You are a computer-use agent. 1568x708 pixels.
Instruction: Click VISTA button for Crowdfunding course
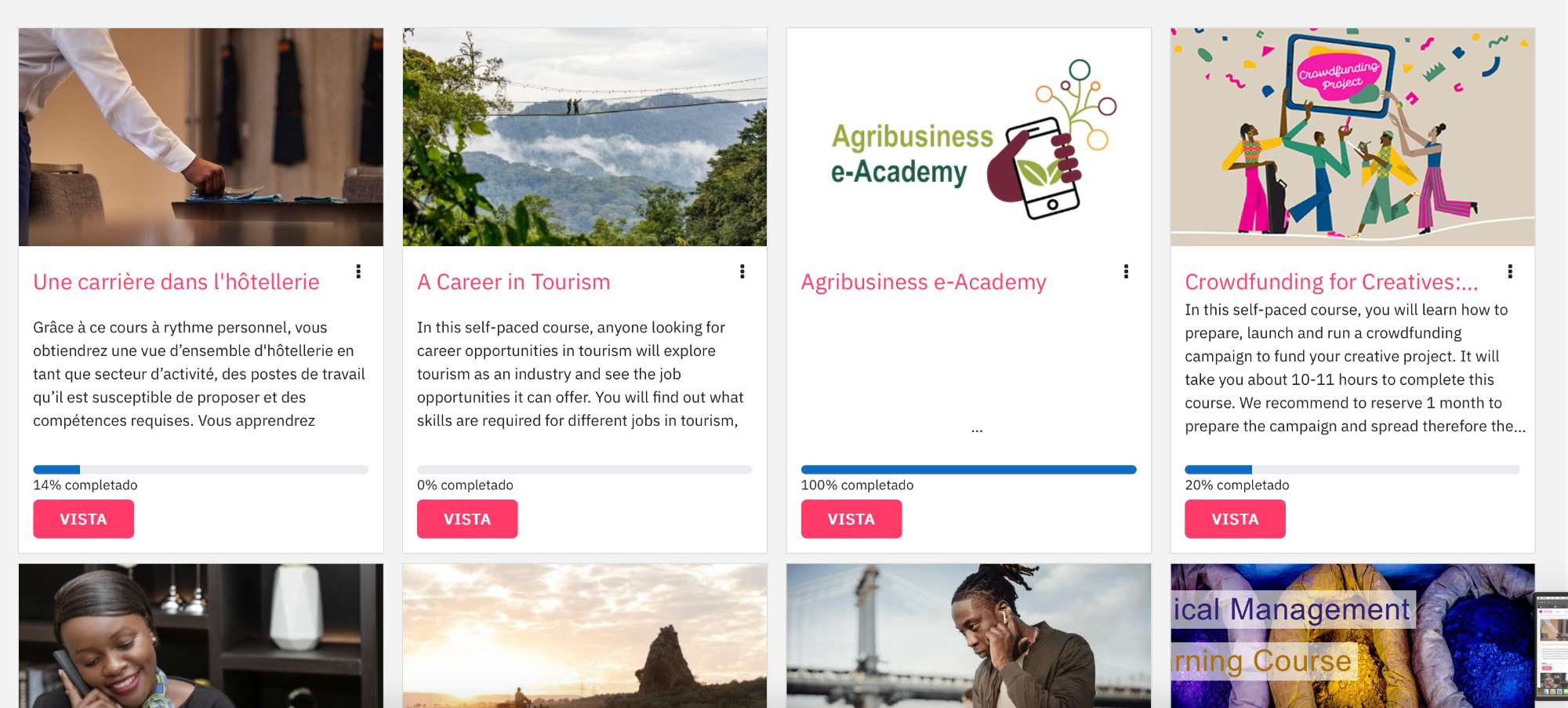[1235, 519]
